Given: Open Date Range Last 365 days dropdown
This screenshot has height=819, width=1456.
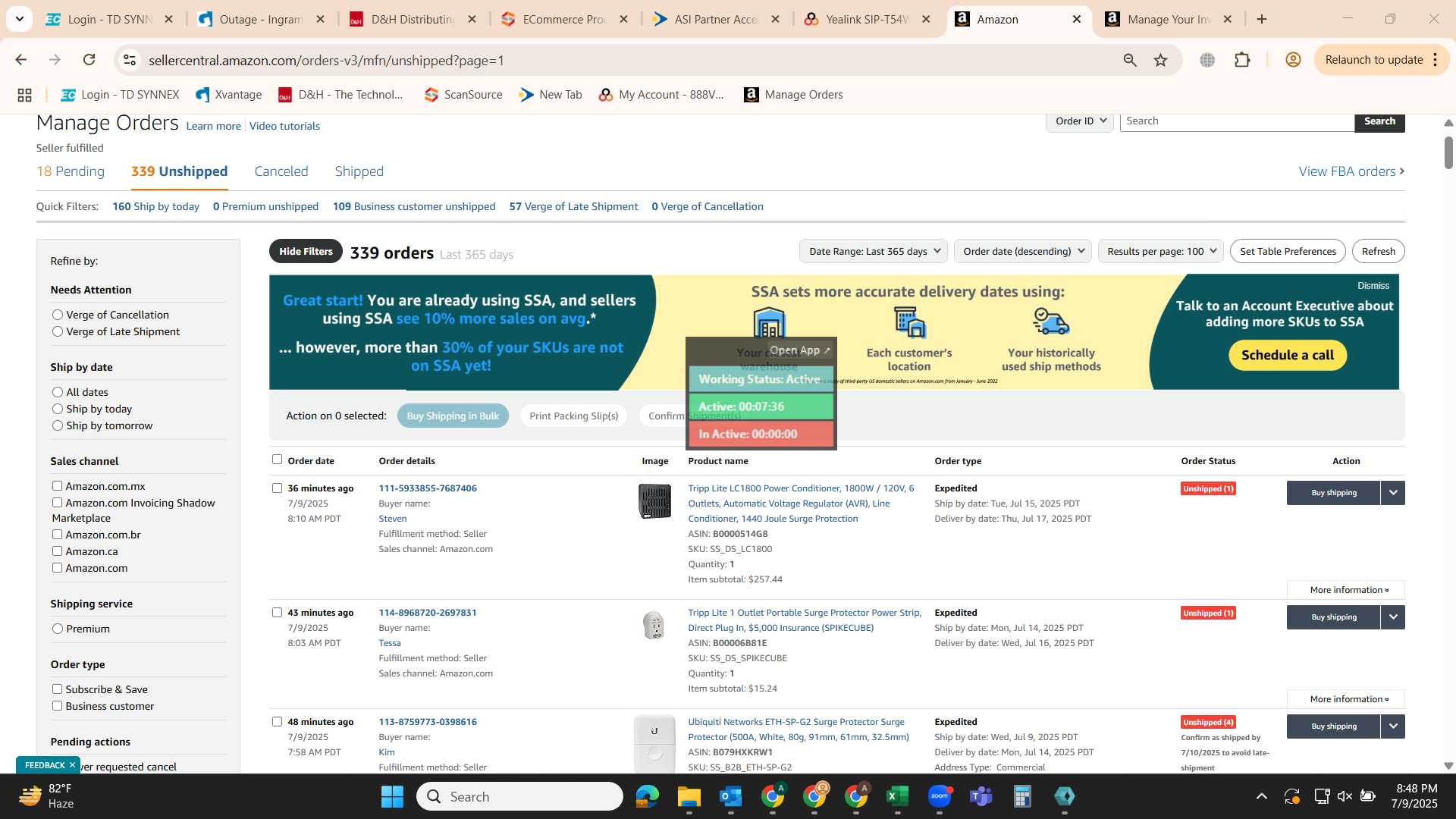Looking at the screenshot, I should click(874, 251).
